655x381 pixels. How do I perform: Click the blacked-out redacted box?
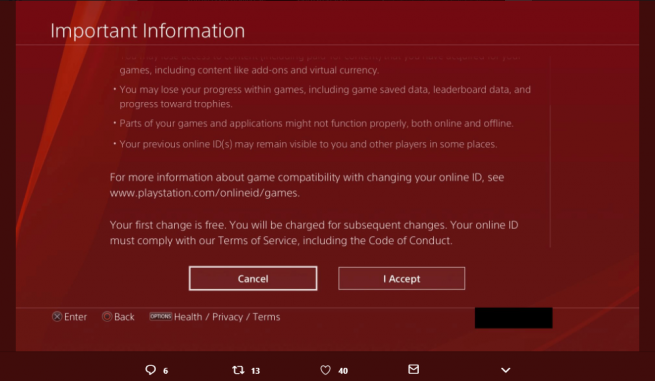point(513,318)
